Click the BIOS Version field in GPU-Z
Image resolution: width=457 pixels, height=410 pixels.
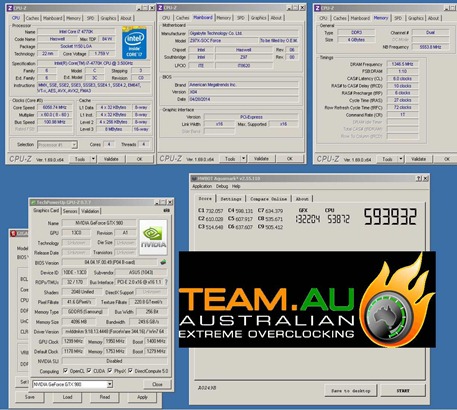110,262
